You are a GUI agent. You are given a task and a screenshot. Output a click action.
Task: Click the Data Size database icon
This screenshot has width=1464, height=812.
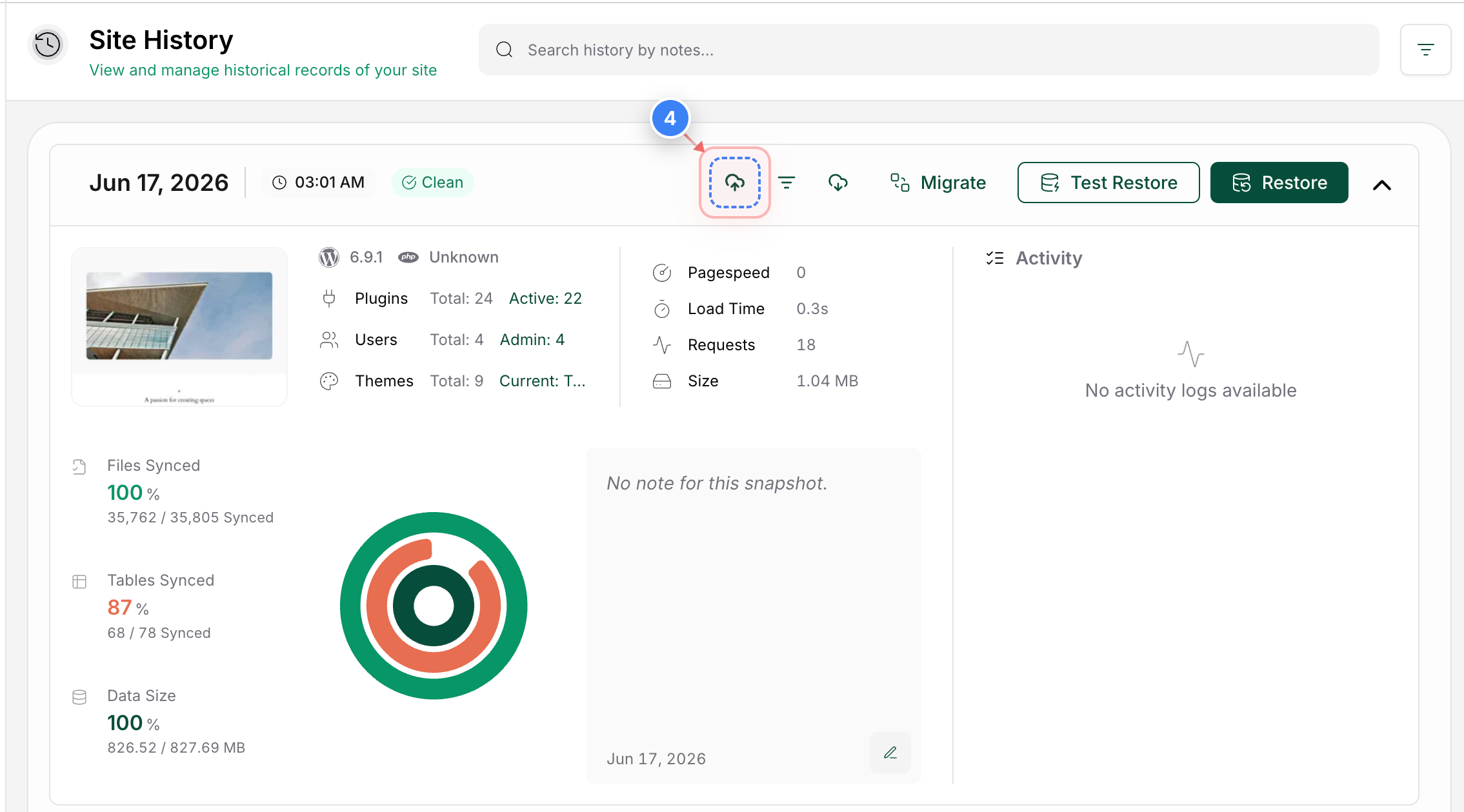79,697
